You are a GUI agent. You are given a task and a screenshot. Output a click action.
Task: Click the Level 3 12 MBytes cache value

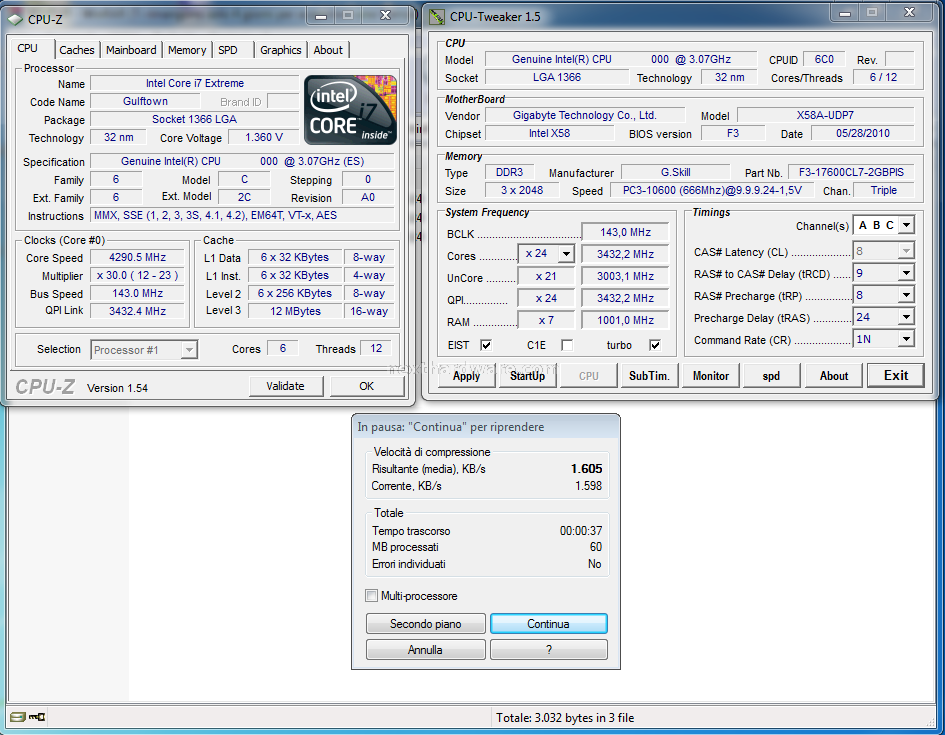(x=295, y=311)
